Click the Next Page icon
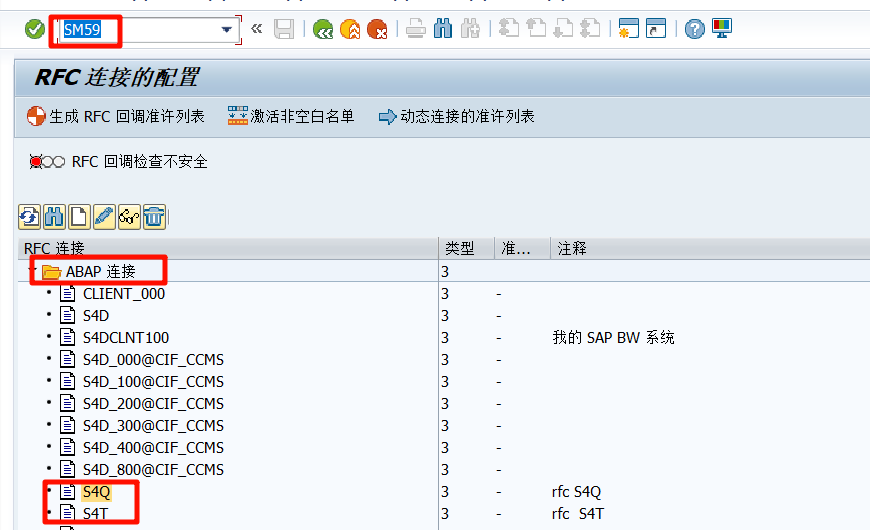The height and width of the screenshot is (530, 870). (563, 29)
